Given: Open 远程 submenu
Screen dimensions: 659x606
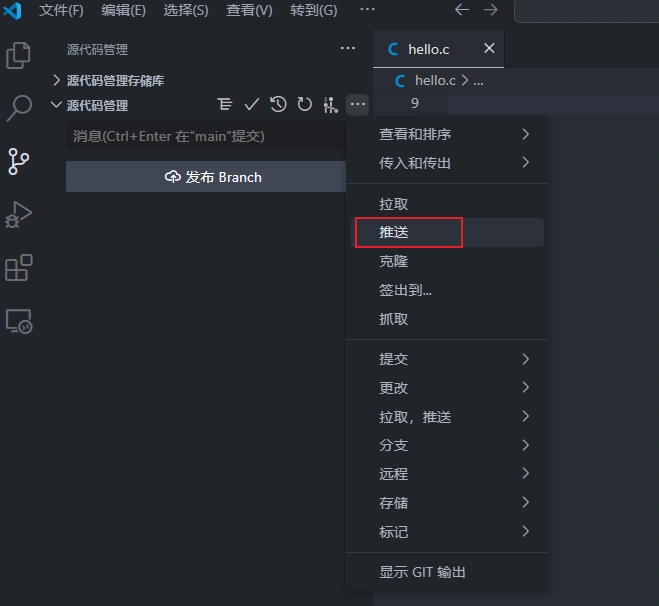Looking at the screenshot, I should [447, 474].
